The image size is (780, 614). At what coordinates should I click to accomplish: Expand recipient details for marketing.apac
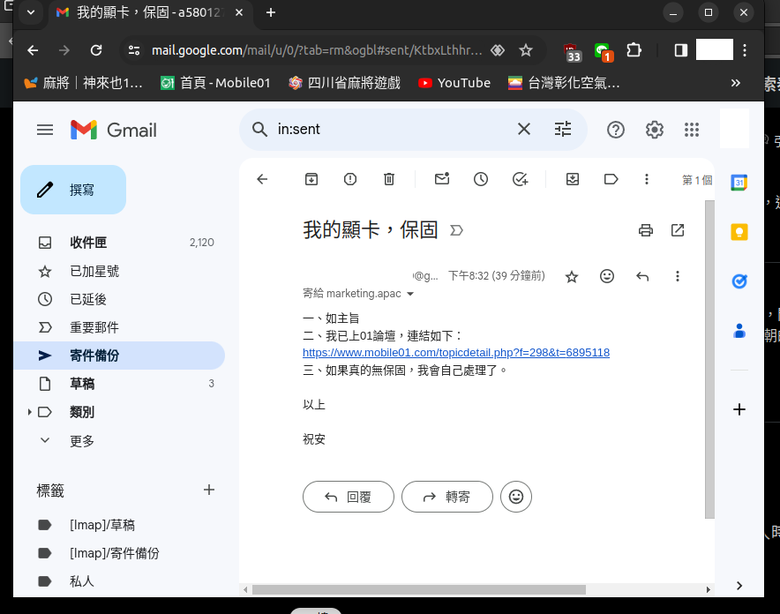point(410,294)
